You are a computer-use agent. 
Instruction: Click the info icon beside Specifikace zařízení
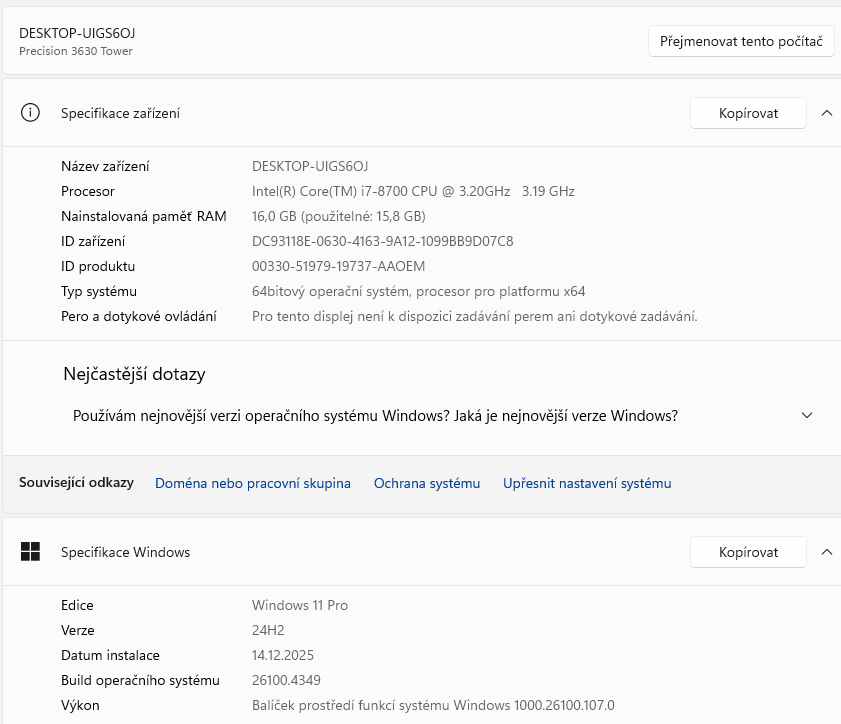click(30, 113)
